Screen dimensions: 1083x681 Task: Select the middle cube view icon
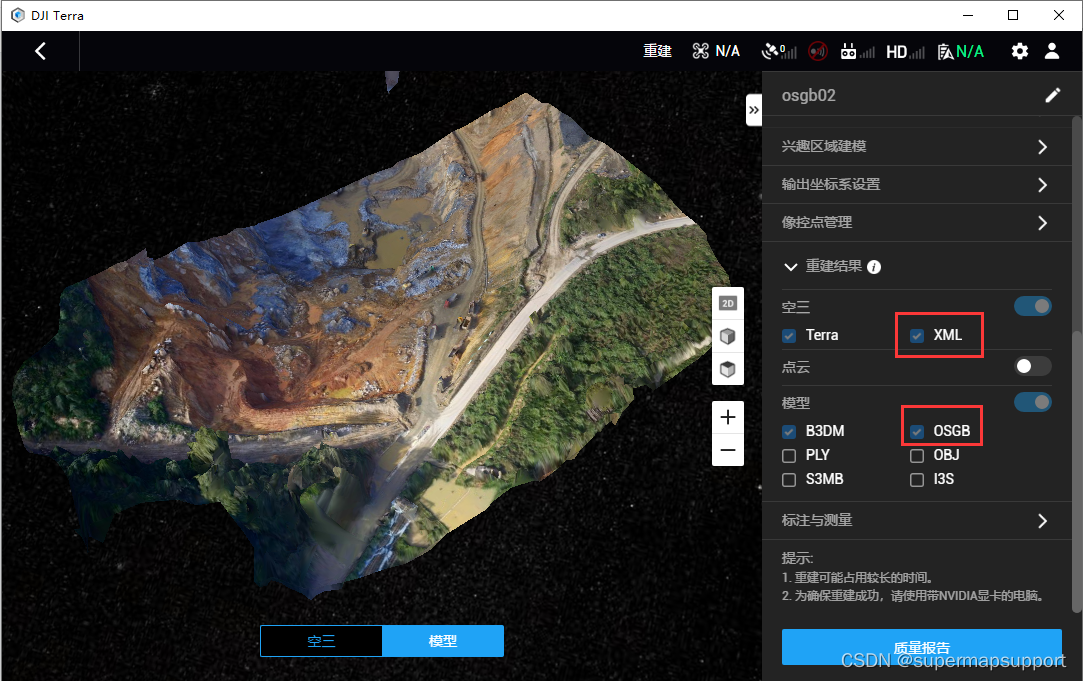[x=727, y=336]
